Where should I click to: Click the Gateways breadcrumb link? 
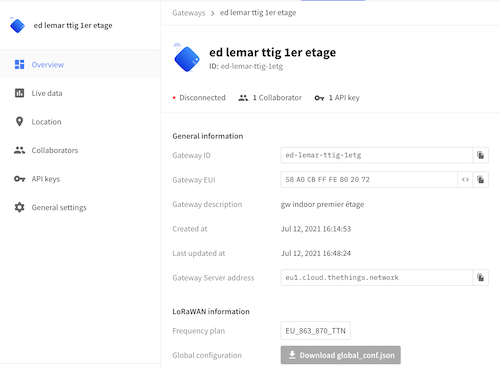[x=189, y=13]
